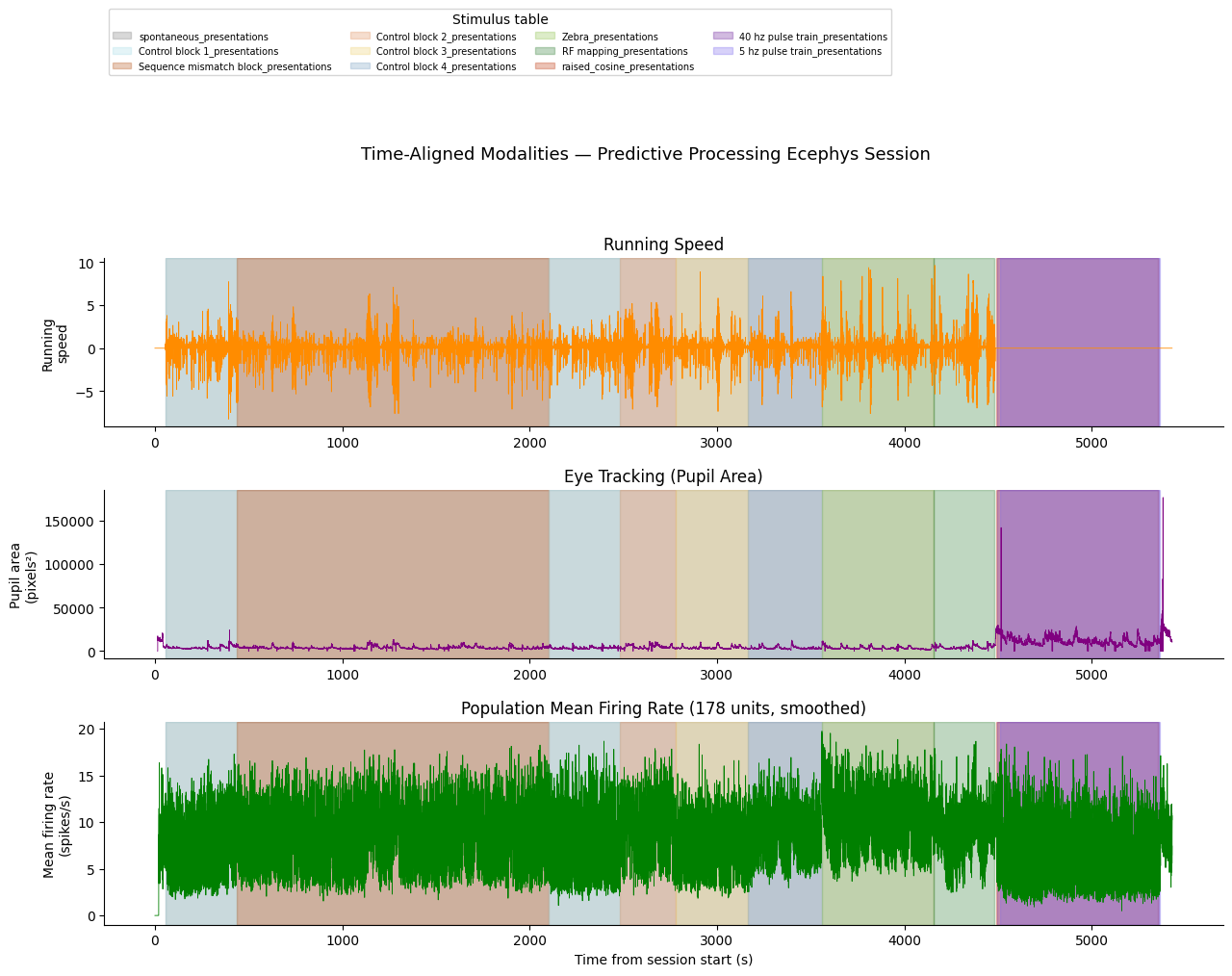The width and height of the screenshot is (1232, 976).
Task: Click the Sequence mismatch block legend swatch
Action: 122,66
